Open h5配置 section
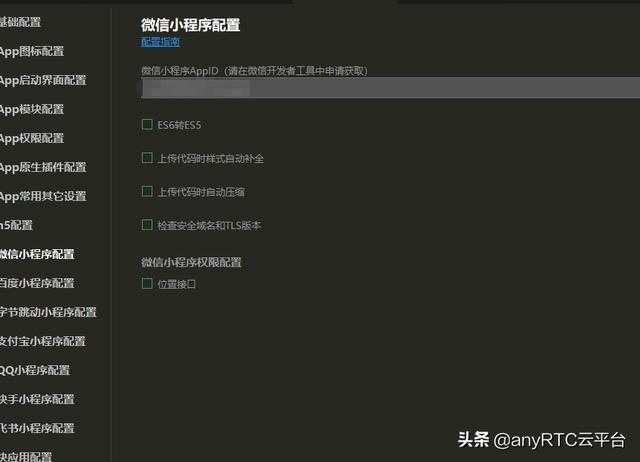Screen dimensions: 640x462 [x=16, y=225]
